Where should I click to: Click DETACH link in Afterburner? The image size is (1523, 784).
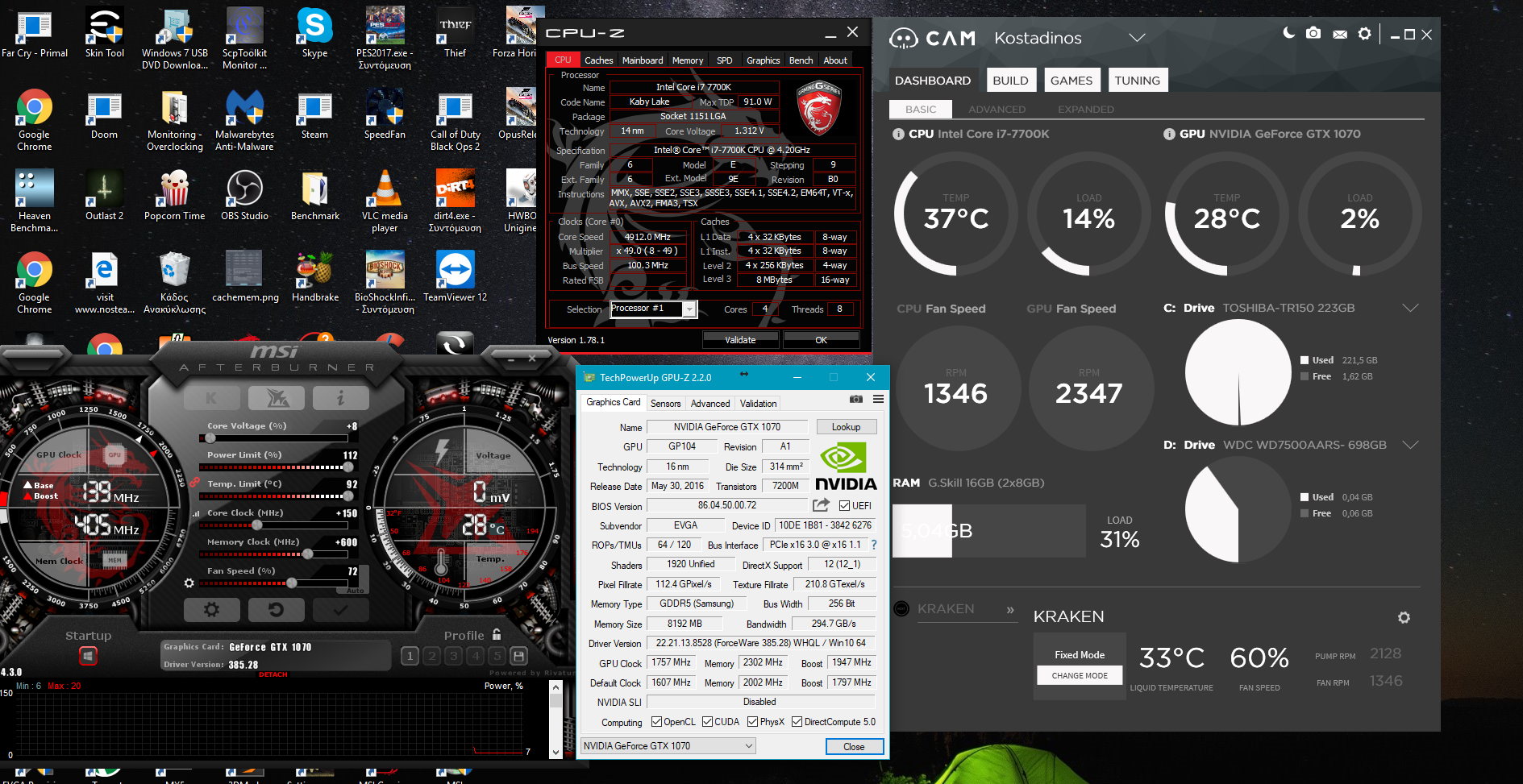pos(273,674)
